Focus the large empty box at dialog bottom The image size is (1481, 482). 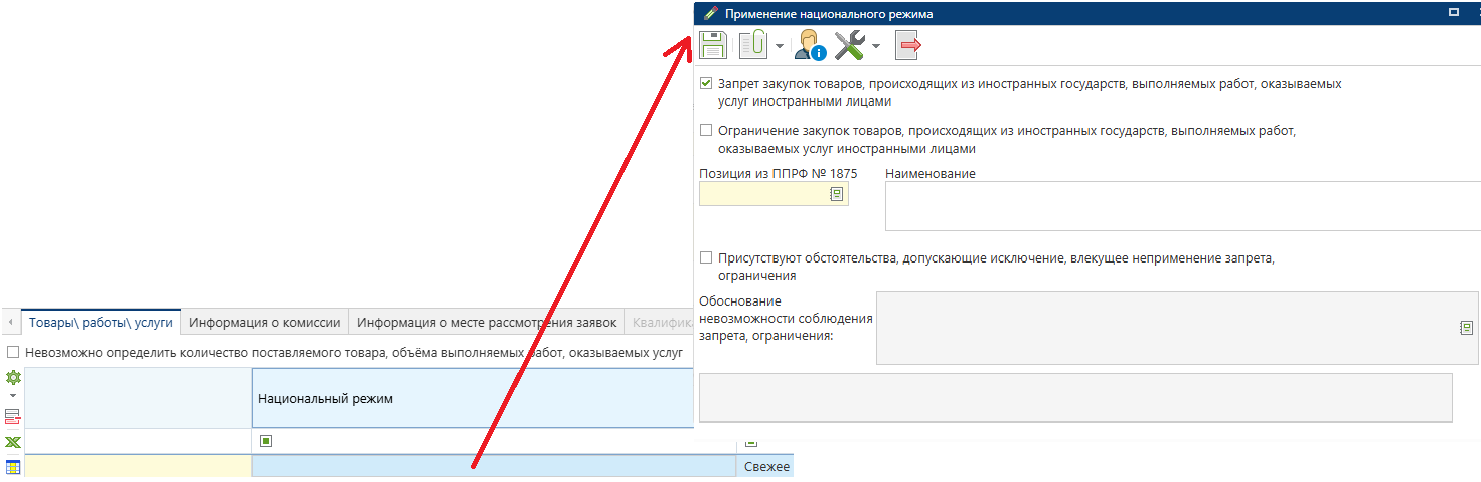[1075, 397]
